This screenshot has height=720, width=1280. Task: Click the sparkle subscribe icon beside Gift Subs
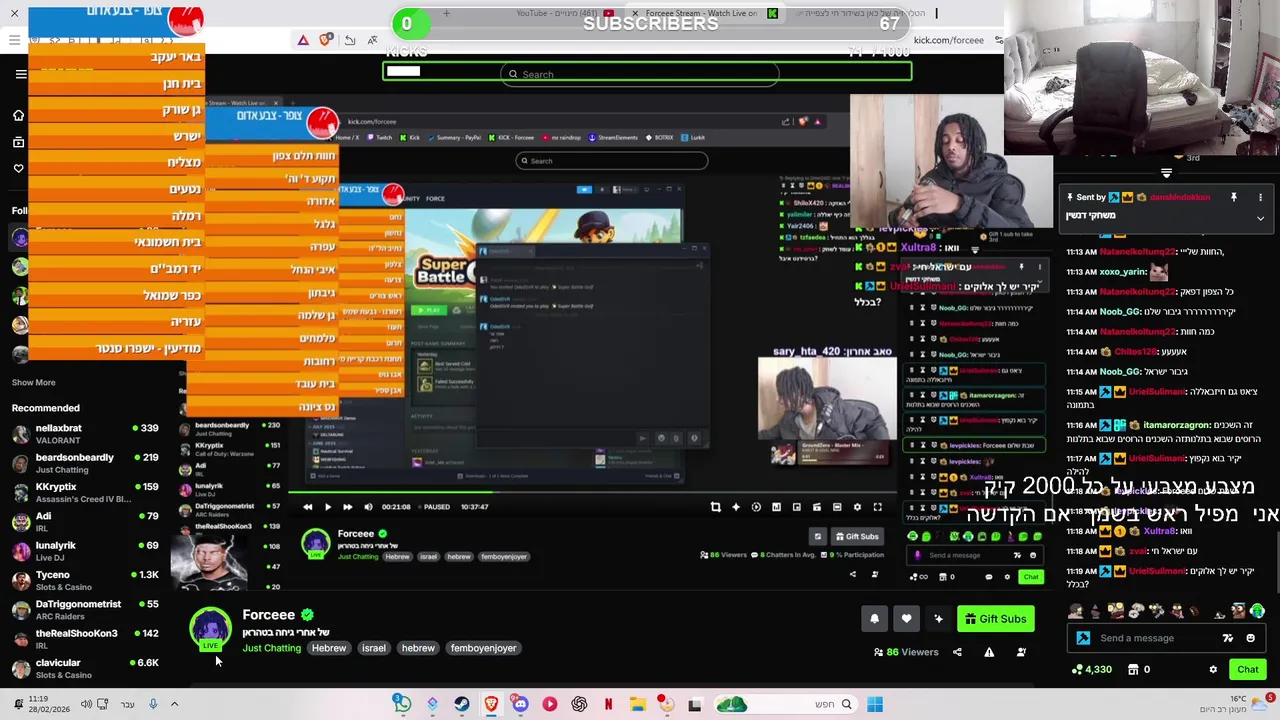[938, 619]
